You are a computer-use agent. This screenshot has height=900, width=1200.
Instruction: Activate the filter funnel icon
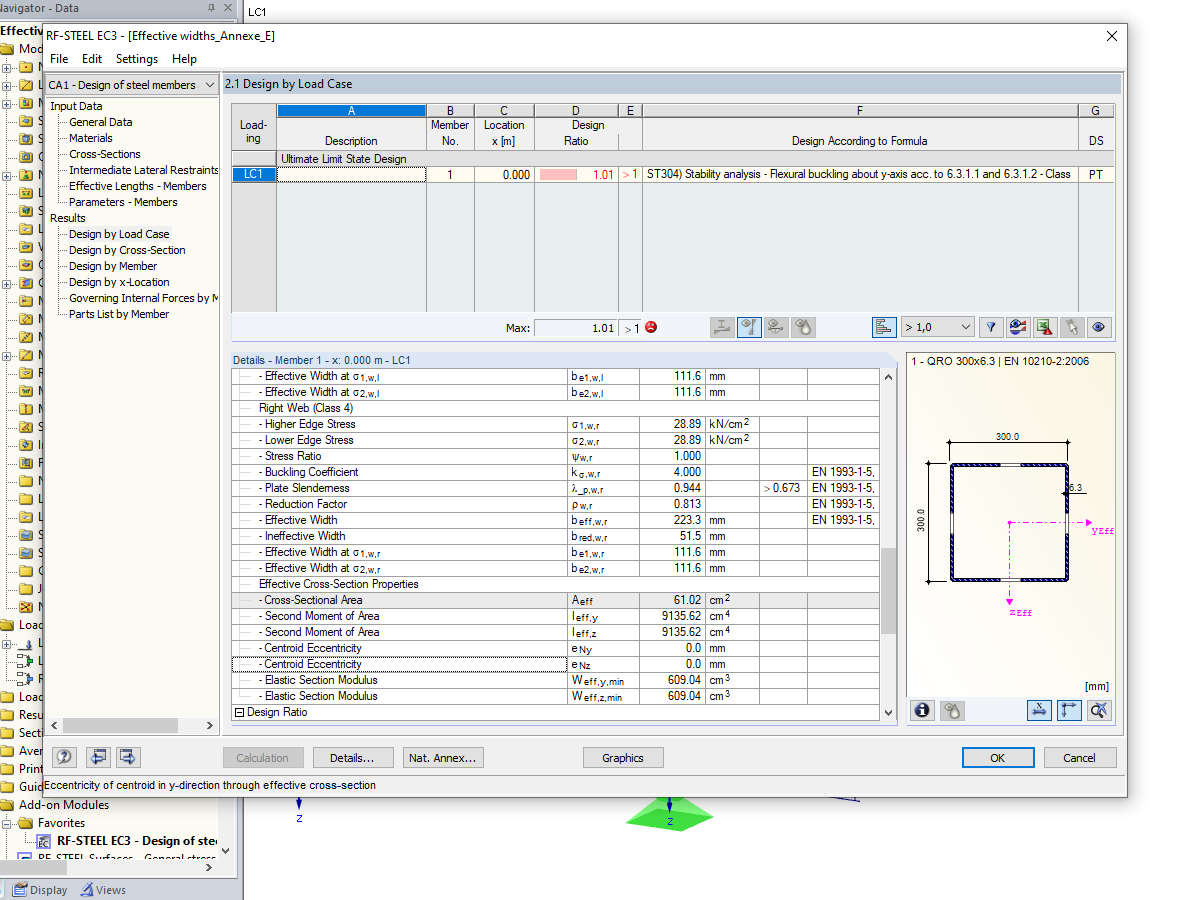point(991,327)
